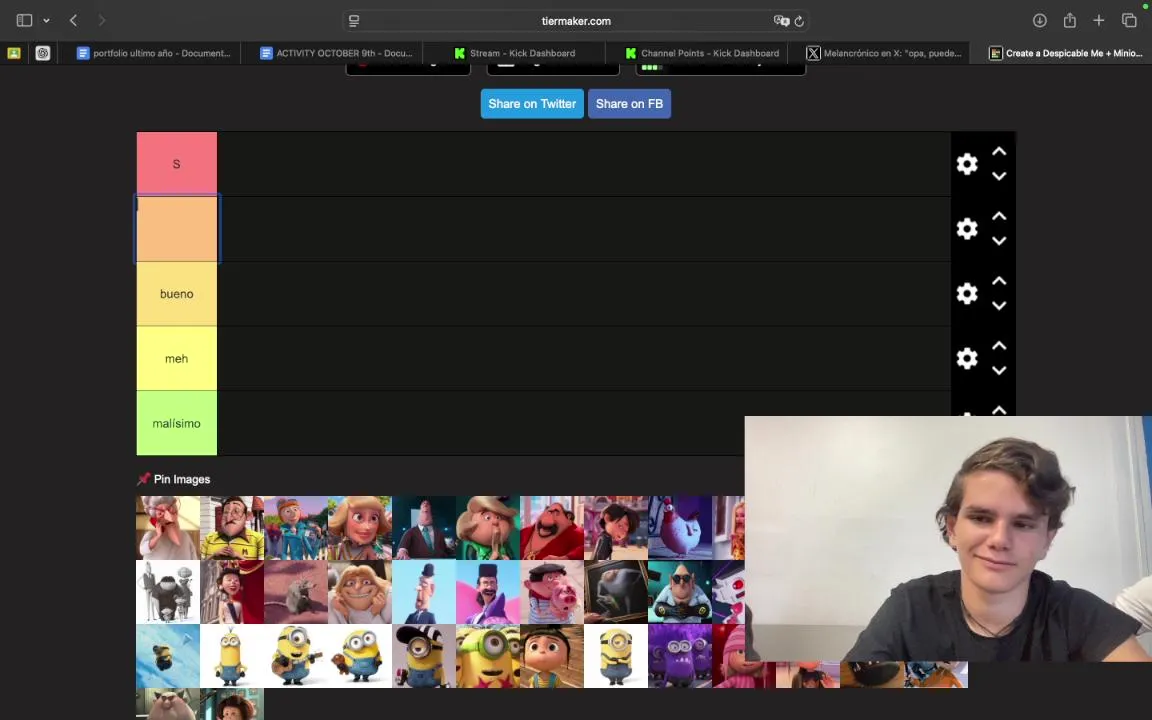Image resolution: width=1152 pixels, height=720 pixels.
Task: Open settings gear for the S tier
Action: 967,164
